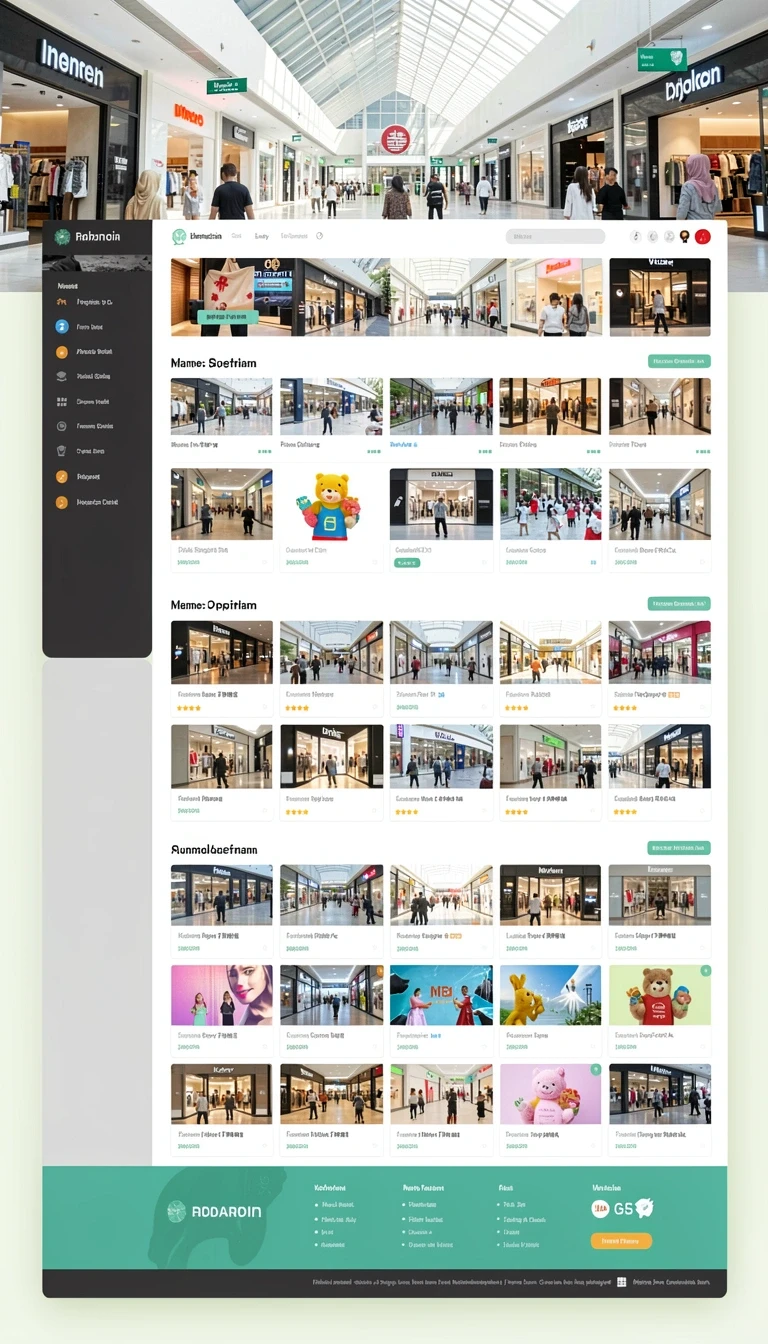Viewport: 768px width, 1344px height.
Task: Click the small circle icon after header nav links
Action: pos(320,237)
